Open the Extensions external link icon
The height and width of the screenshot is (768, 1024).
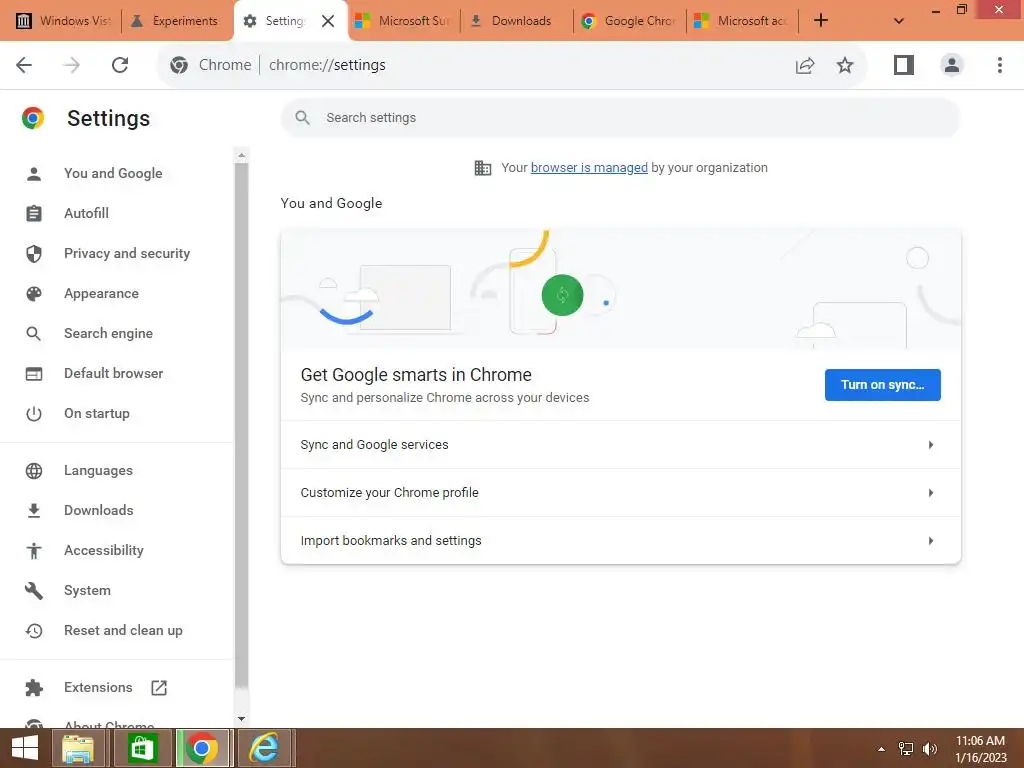pos(159,688)
